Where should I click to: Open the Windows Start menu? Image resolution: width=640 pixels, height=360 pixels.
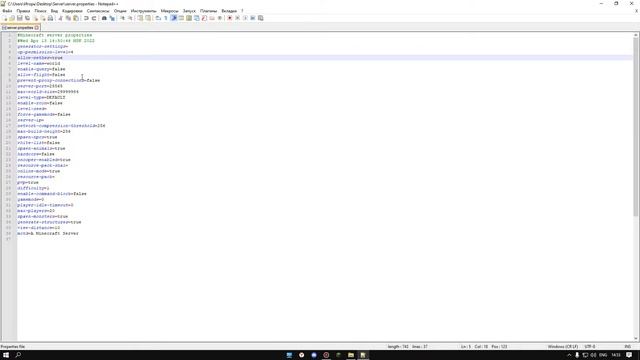[6, 355]
